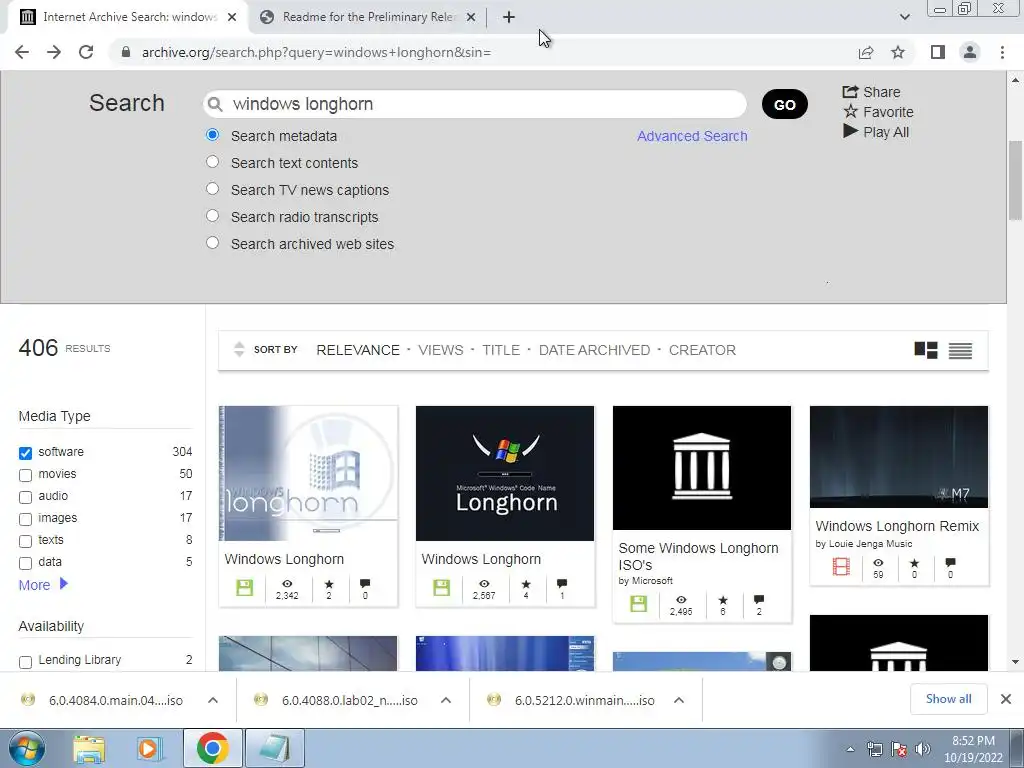Switch to tile grid view
The height and width of the screenshot is (768, 1024).
(925, 350)
